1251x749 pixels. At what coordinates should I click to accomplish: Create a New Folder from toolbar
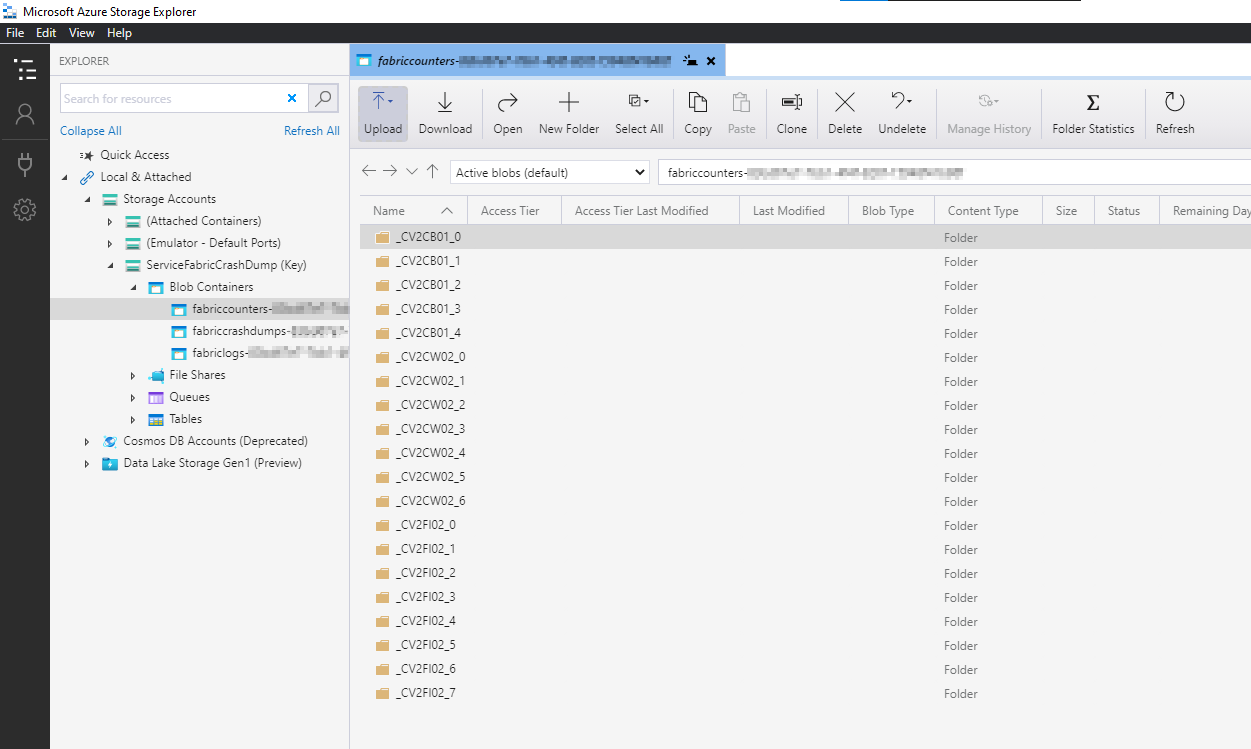(x=569, y=113)
